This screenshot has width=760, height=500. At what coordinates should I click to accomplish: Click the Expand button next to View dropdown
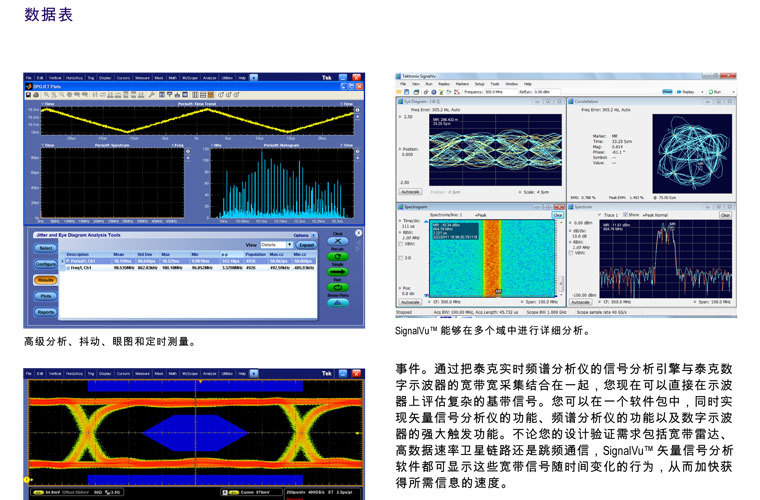click(306, 245)
